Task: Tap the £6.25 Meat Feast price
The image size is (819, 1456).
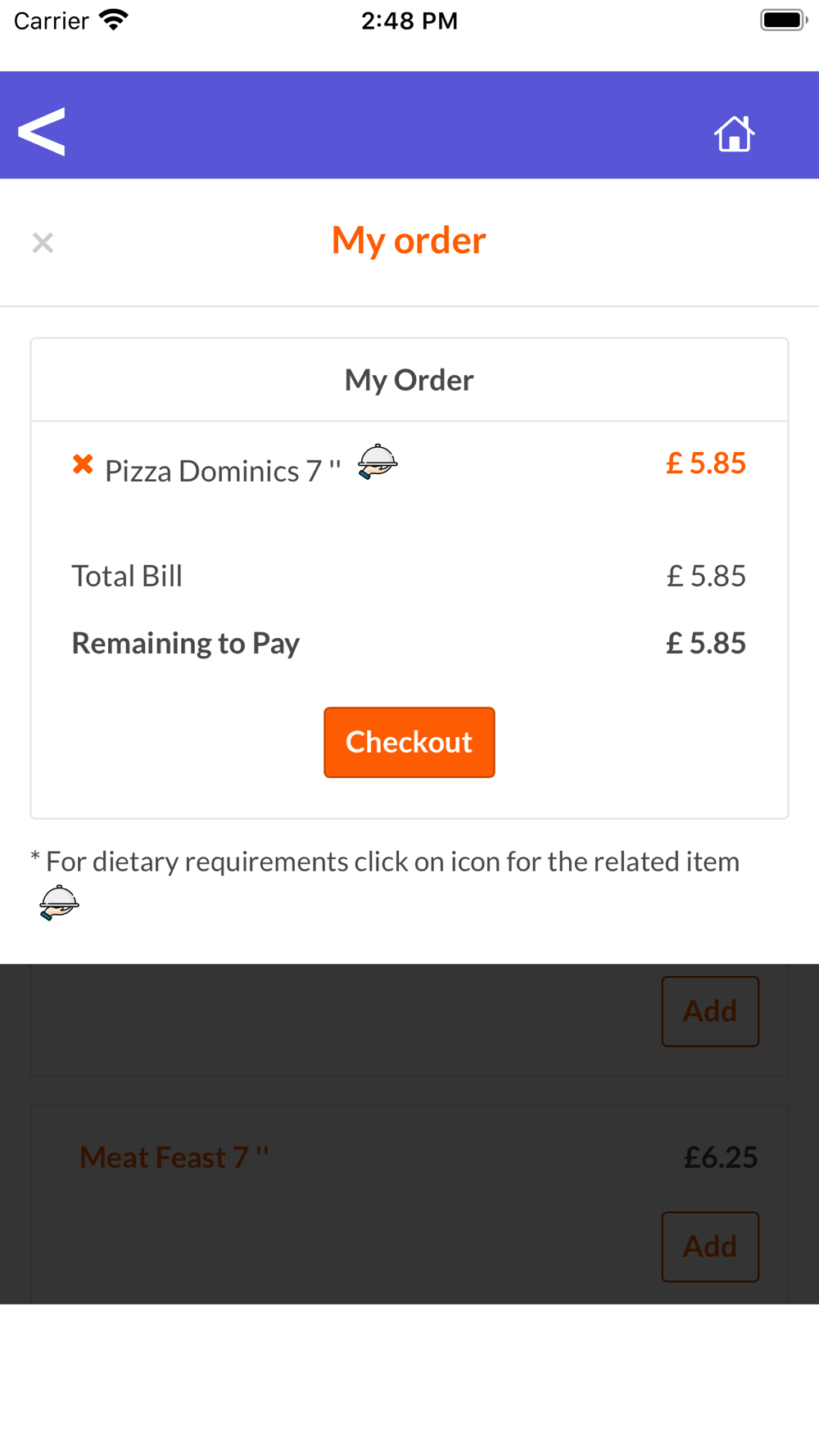Action: point(721,1157)
